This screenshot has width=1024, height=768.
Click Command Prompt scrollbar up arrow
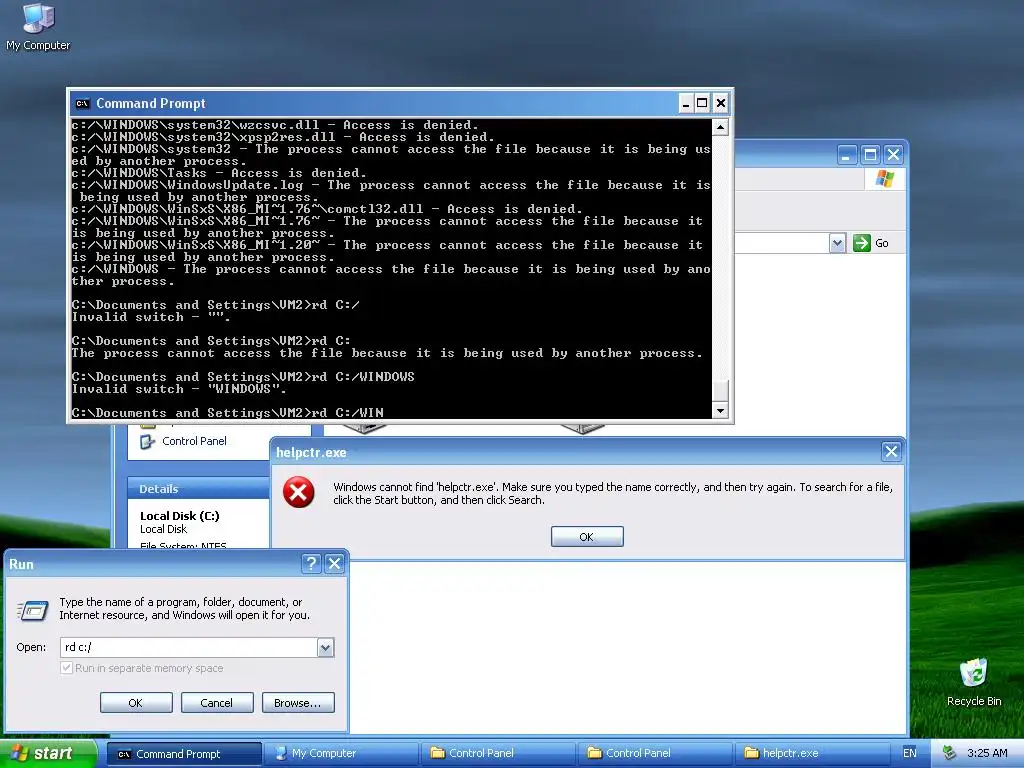coord(720,127)
